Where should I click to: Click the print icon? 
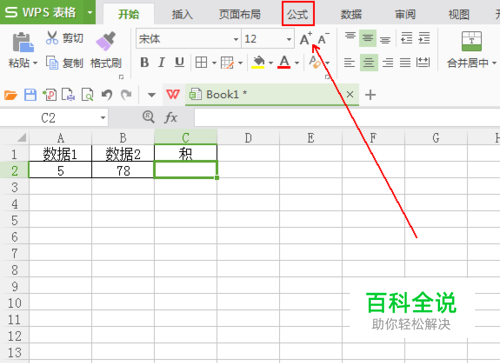pyautogui.click(x=68, y=95)
